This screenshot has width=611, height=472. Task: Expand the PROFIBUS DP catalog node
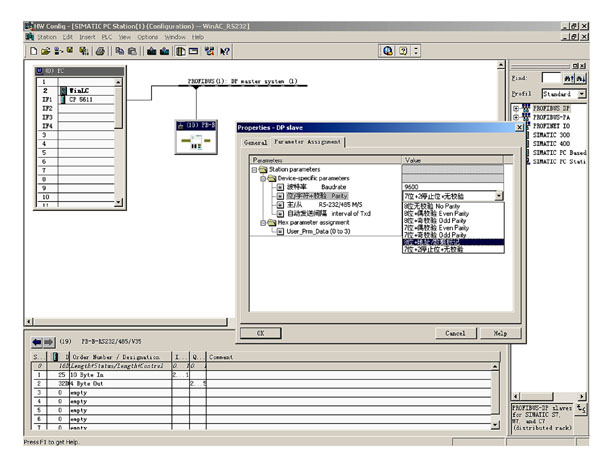click(516, 108)
